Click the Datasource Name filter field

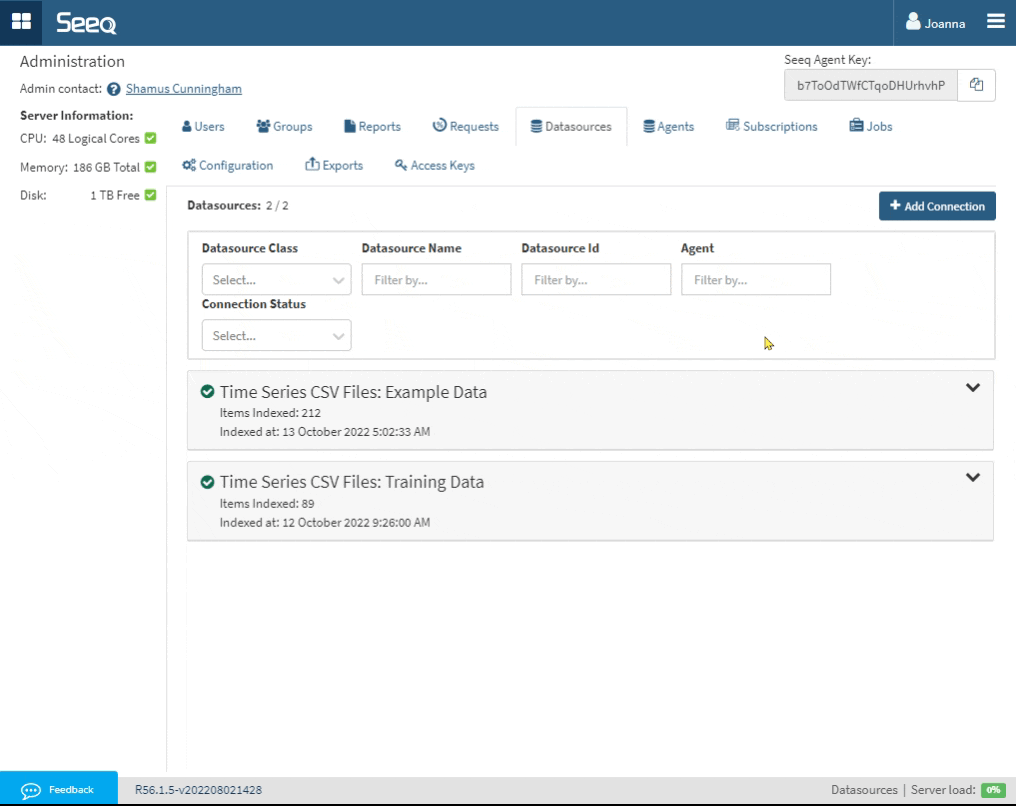pos(436,279)
